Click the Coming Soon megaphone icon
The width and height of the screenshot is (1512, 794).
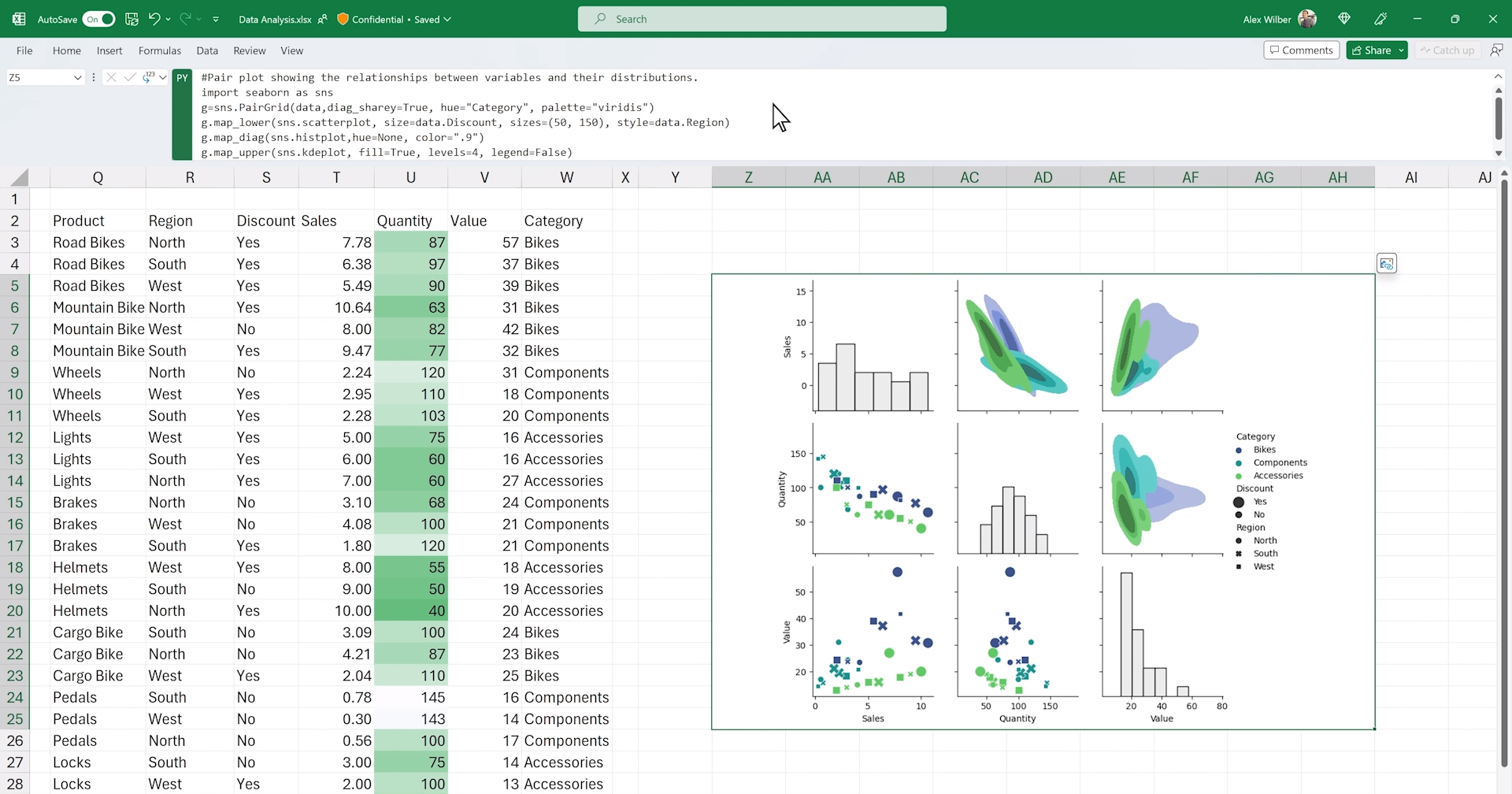[x=1380, y=19]
